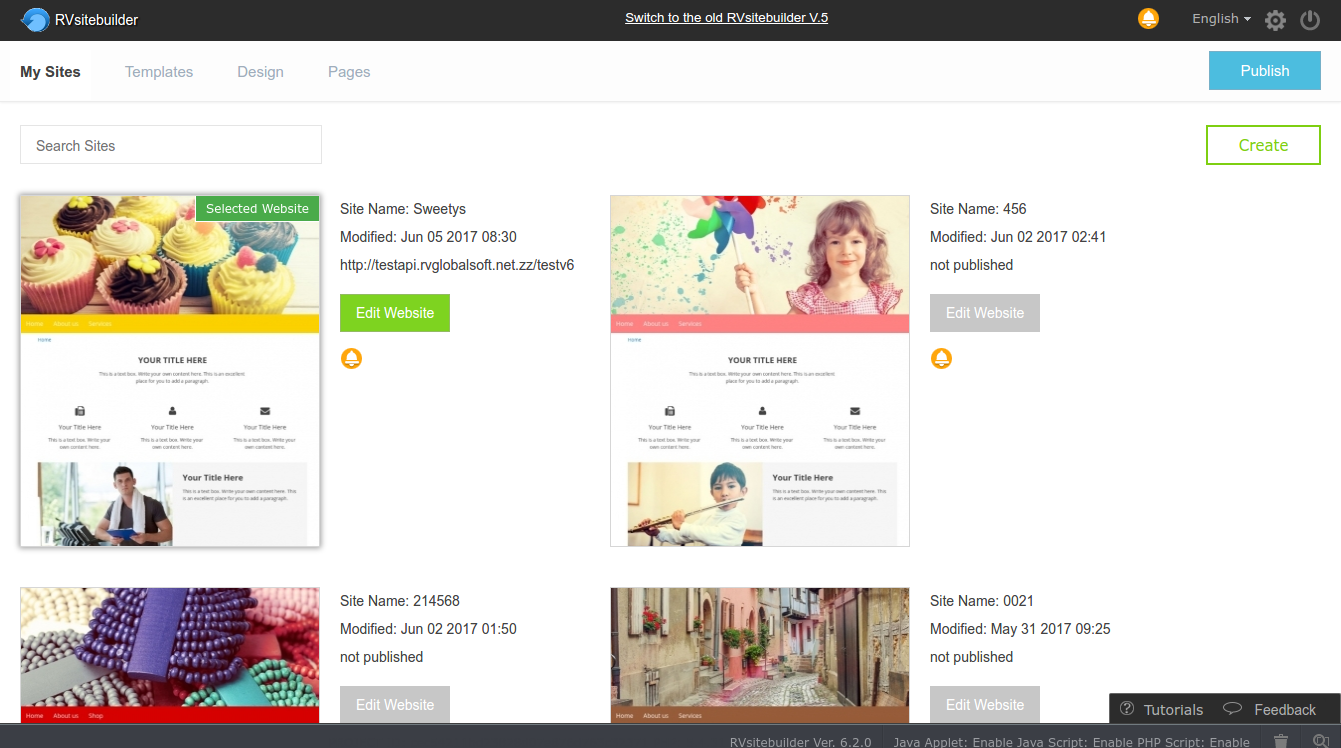The height and width of the screenshot is (748, 1341).
Task: Select the site 456 thumbnail
Action: coord(760,371)
